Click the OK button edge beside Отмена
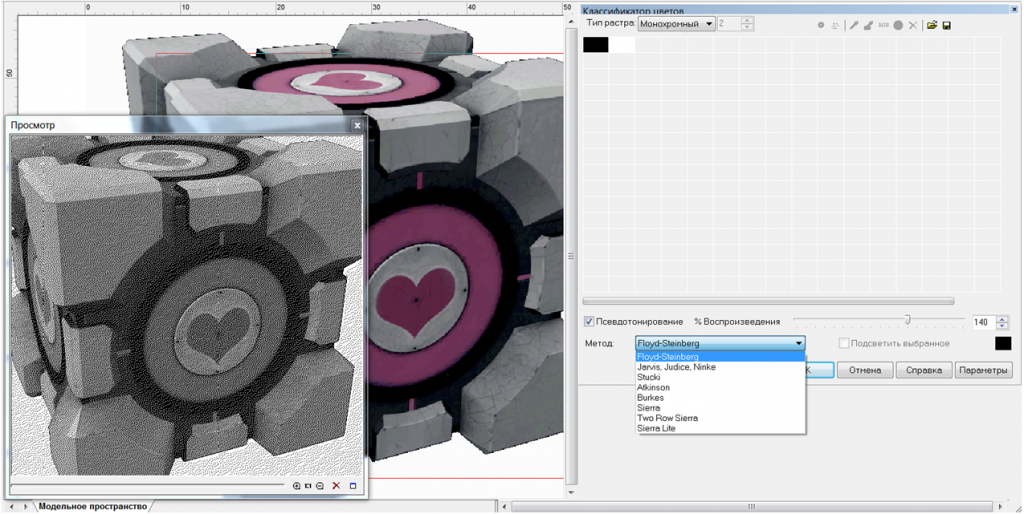This screenshot has height=514, width=1024. (x=820, y=370)
